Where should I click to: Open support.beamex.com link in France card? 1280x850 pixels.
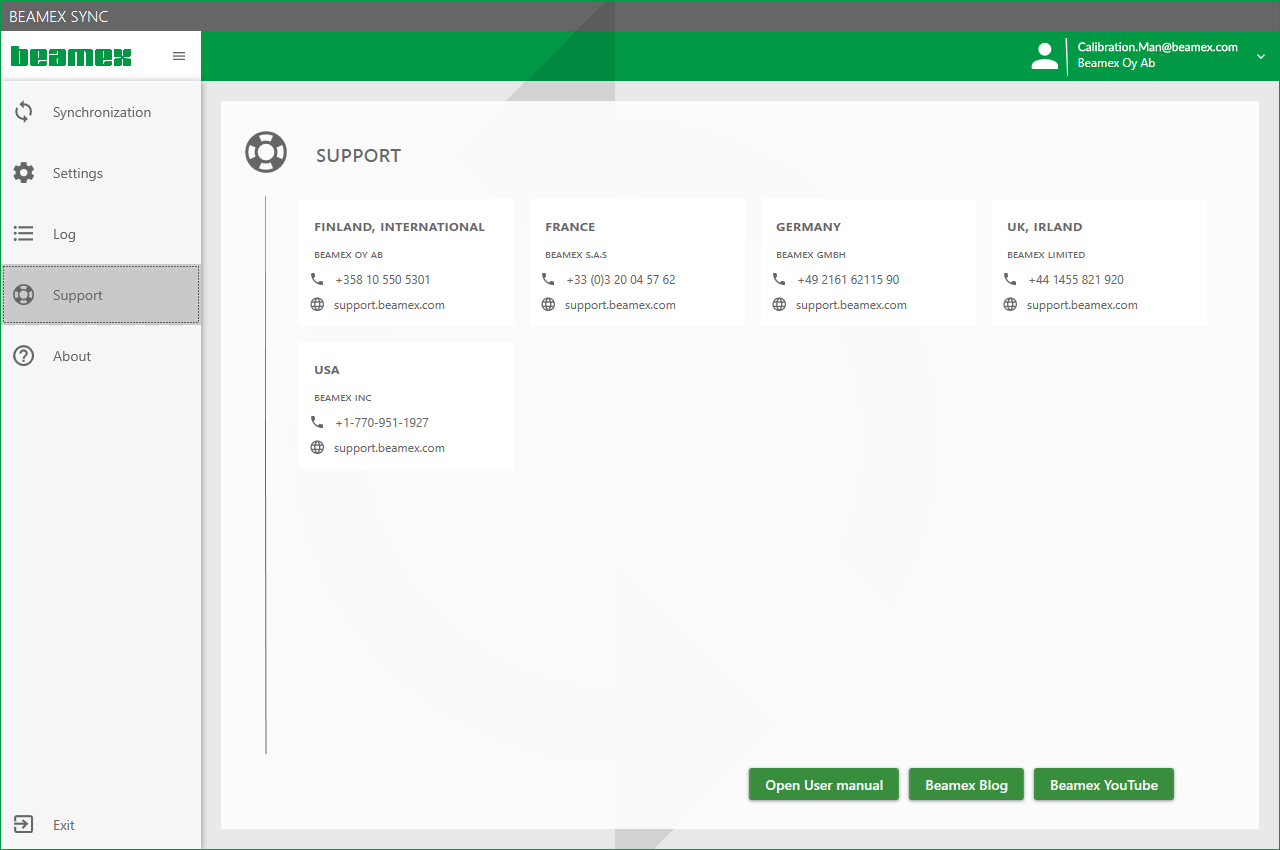(620, 305)
